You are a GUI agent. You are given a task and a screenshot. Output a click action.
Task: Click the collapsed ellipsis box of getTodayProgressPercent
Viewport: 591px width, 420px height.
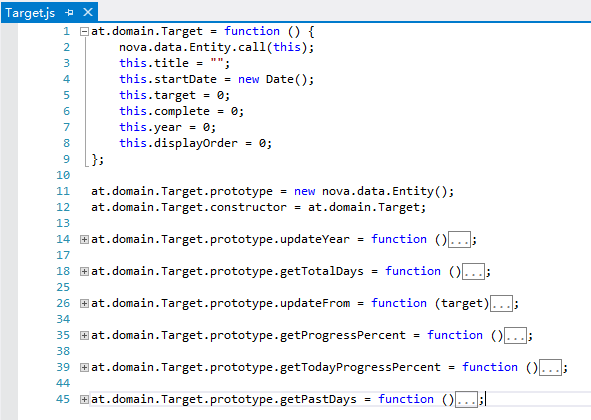(x=550, y=368)
